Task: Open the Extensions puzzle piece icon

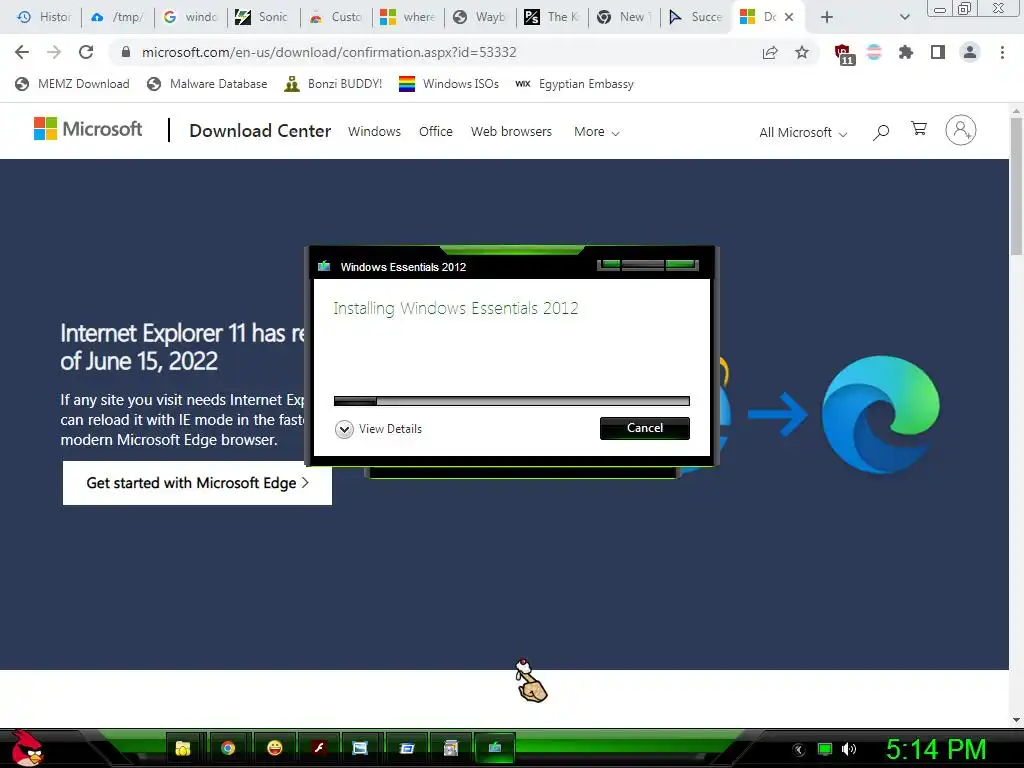Action: pyautogui.click(x=906, y=52)
